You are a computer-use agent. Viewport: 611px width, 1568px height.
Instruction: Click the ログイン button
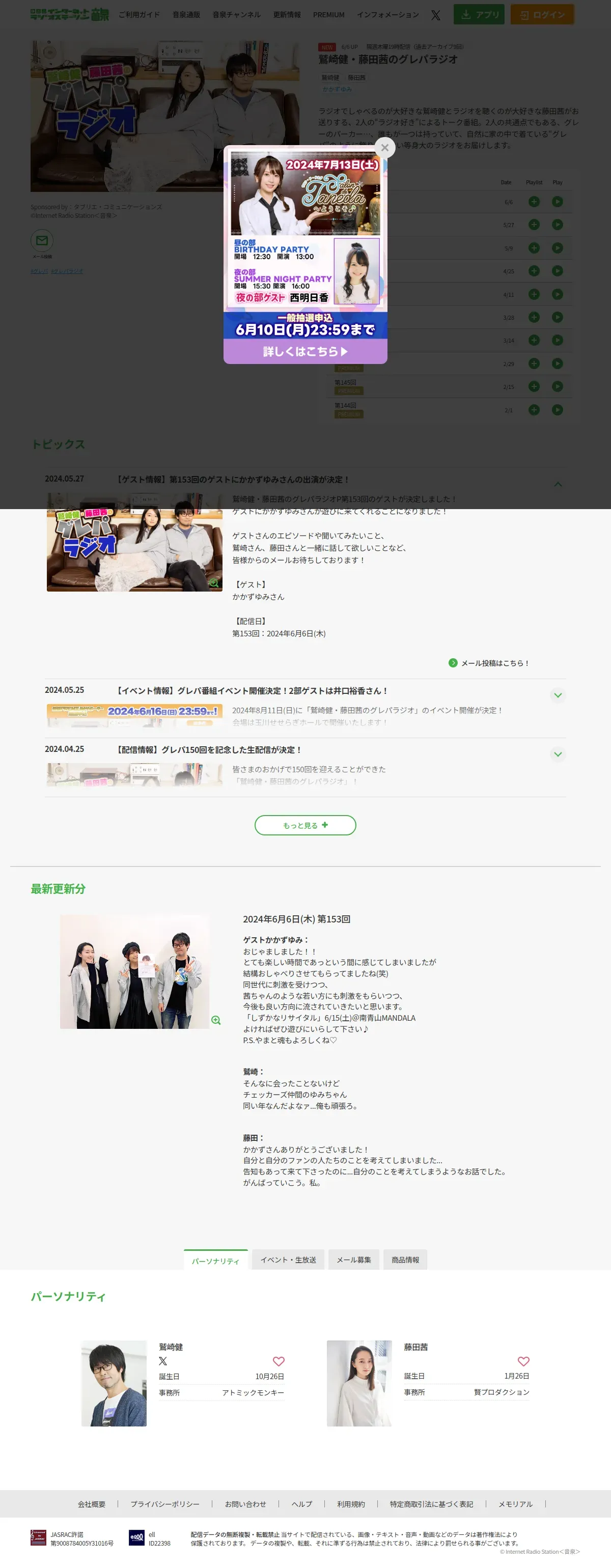point(542,15)
